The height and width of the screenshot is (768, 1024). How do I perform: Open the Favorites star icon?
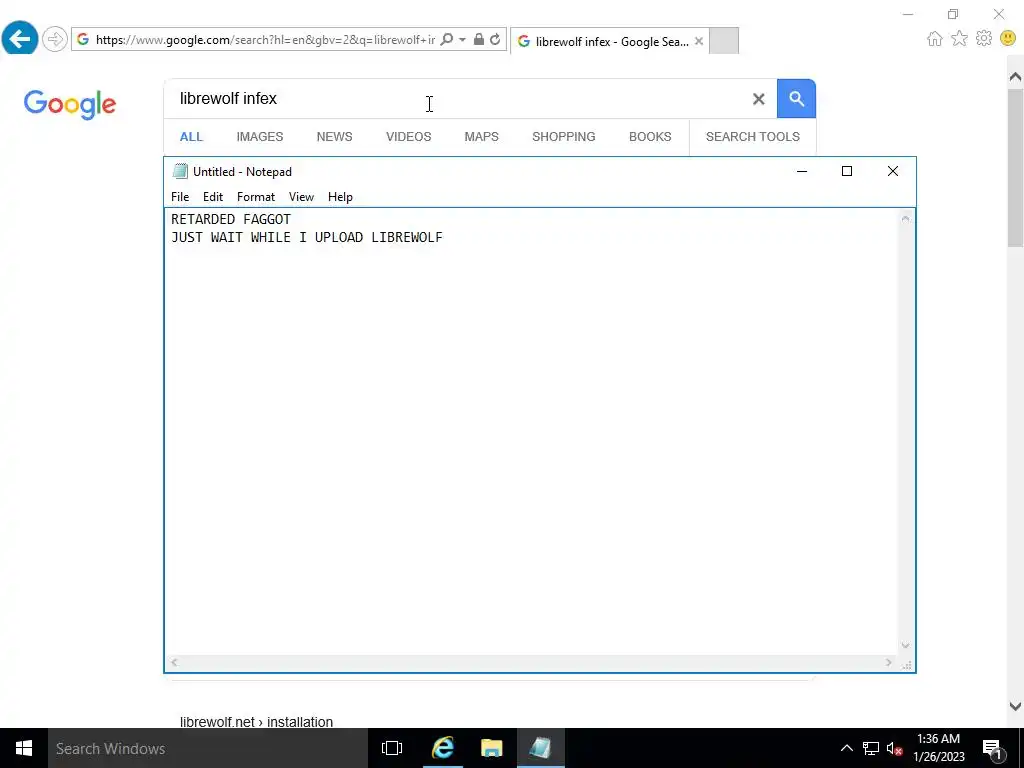click(x=959, y=39)
